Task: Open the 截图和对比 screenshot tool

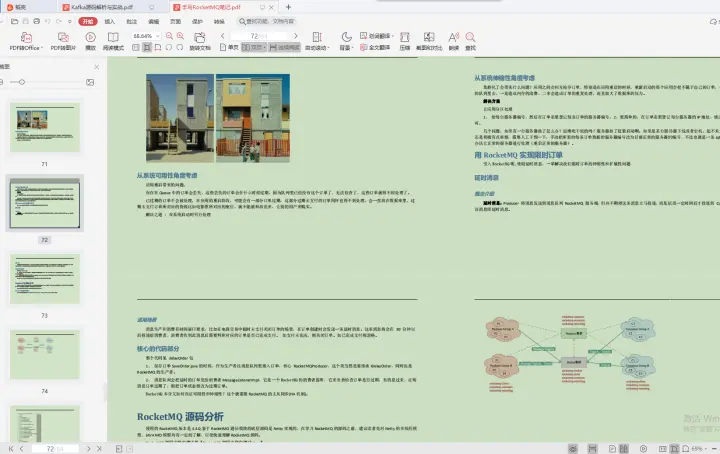Action: 429,41
